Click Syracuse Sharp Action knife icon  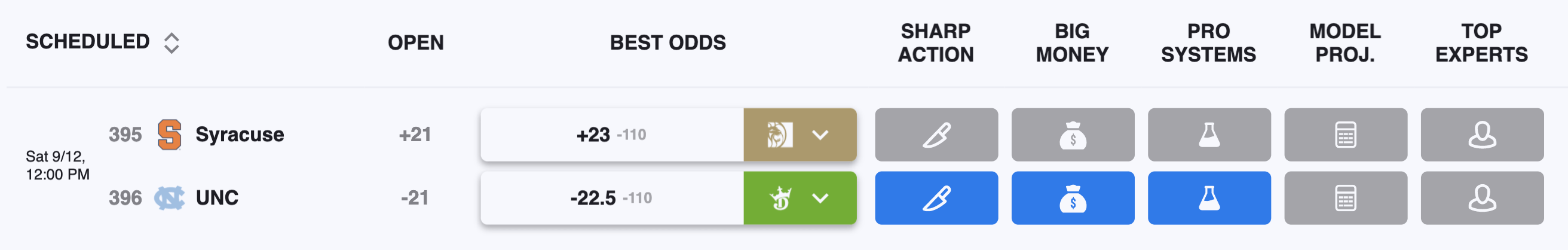(x=936, y=135)
